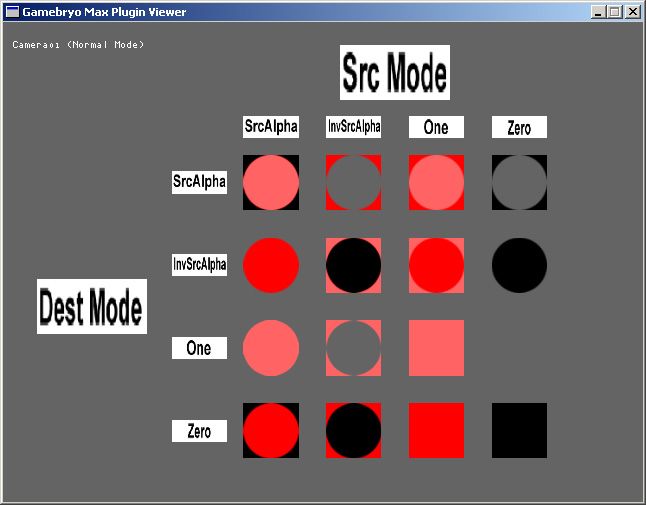
Task: Click the One column header label
Action: [436, 127]
